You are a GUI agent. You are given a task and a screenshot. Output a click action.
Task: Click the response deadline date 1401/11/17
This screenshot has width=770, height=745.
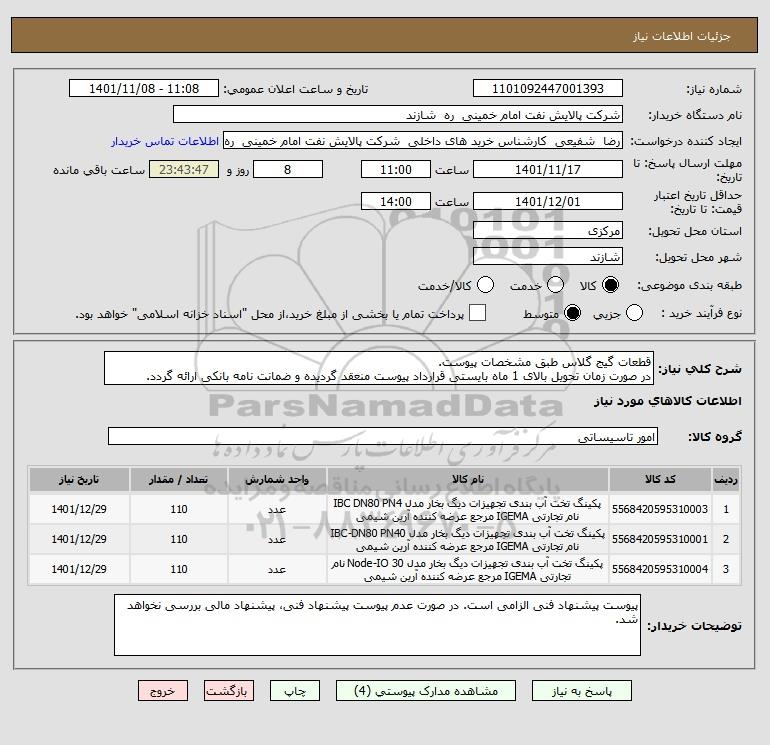[548, 169]
